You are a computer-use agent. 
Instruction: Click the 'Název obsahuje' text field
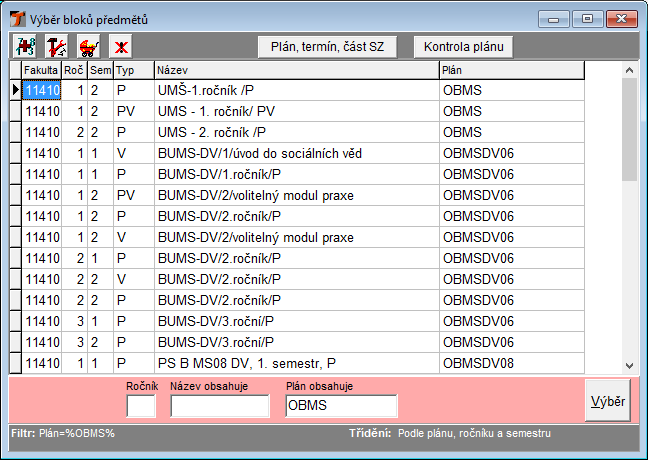[x=220, y=406]
